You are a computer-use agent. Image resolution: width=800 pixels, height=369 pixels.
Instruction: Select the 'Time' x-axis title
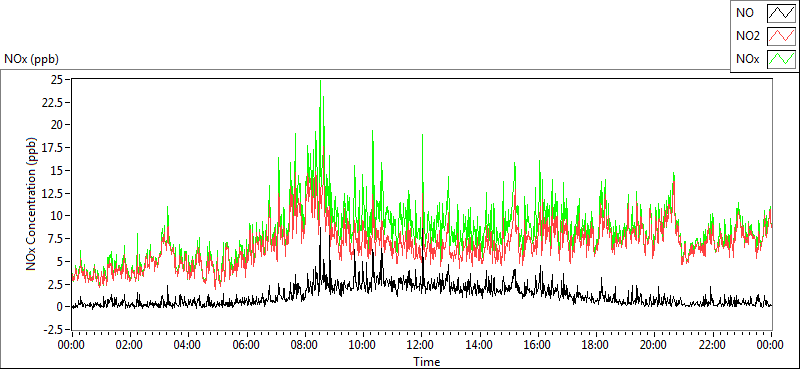click(426, 362)
